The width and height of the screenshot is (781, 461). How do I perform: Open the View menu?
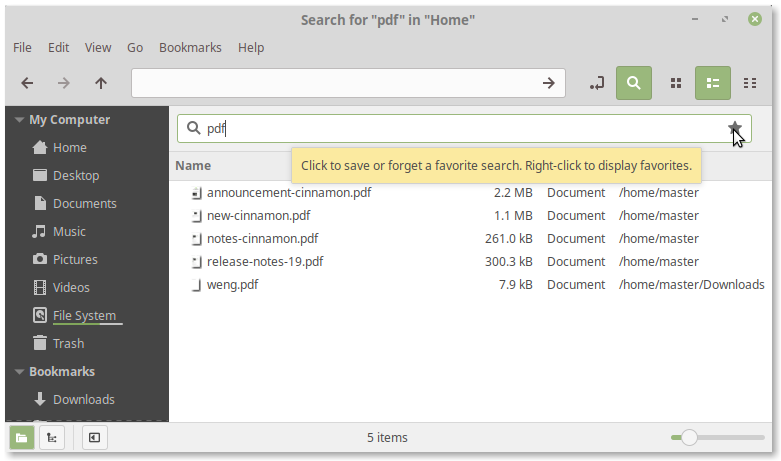98,47
